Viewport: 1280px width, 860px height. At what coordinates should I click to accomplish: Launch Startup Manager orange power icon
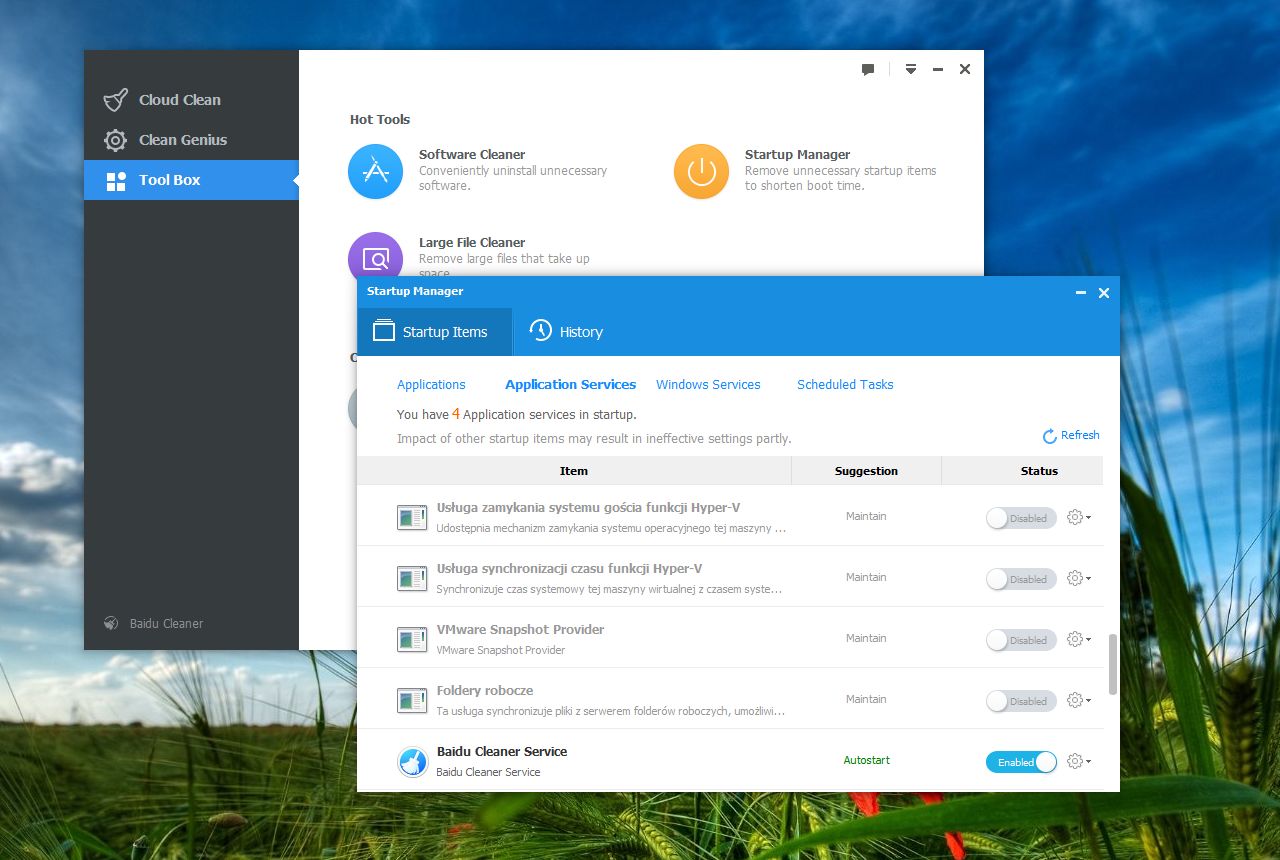701,171
